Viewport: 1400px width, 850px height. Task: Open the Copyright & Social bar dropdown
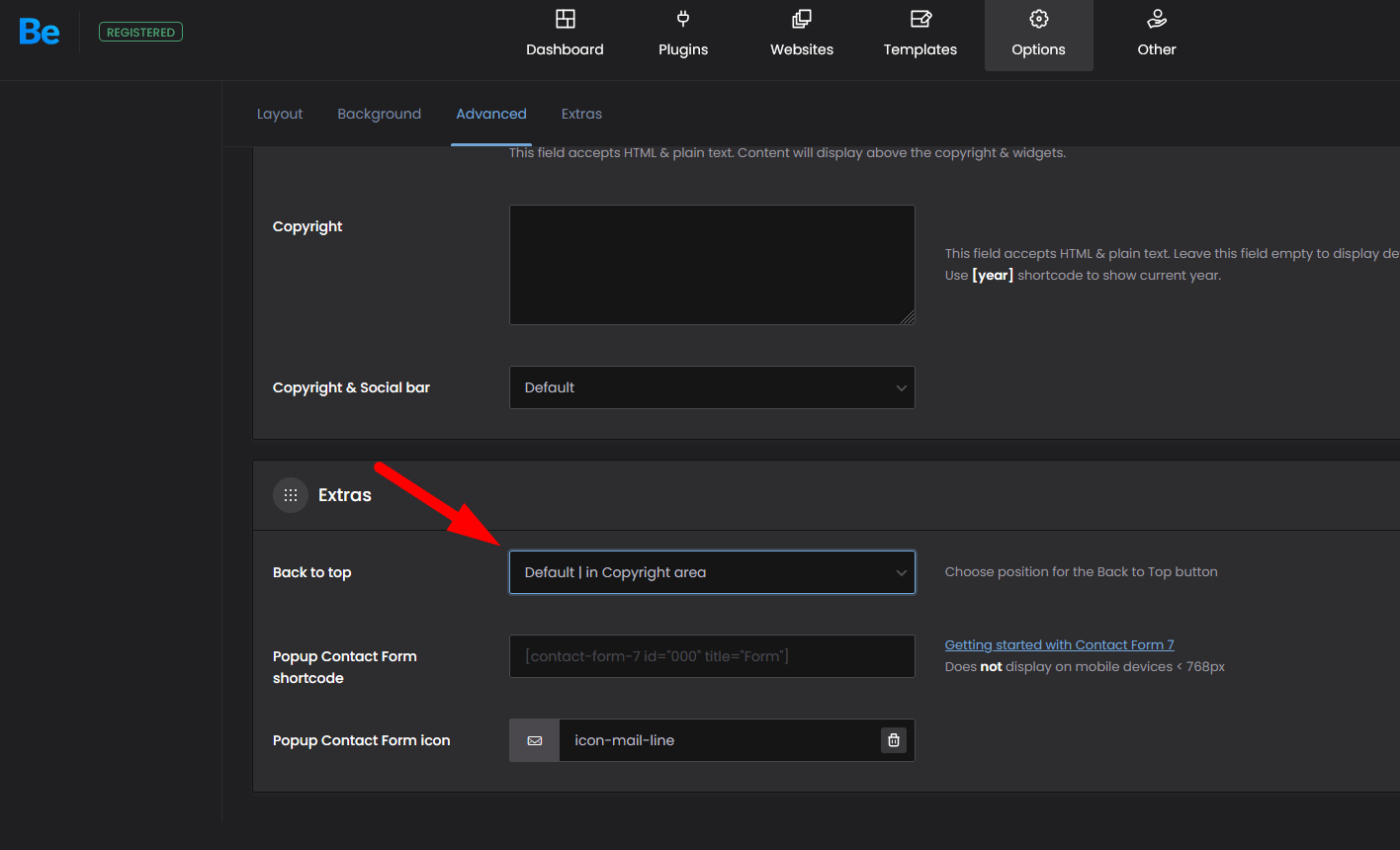pos(712,387)
